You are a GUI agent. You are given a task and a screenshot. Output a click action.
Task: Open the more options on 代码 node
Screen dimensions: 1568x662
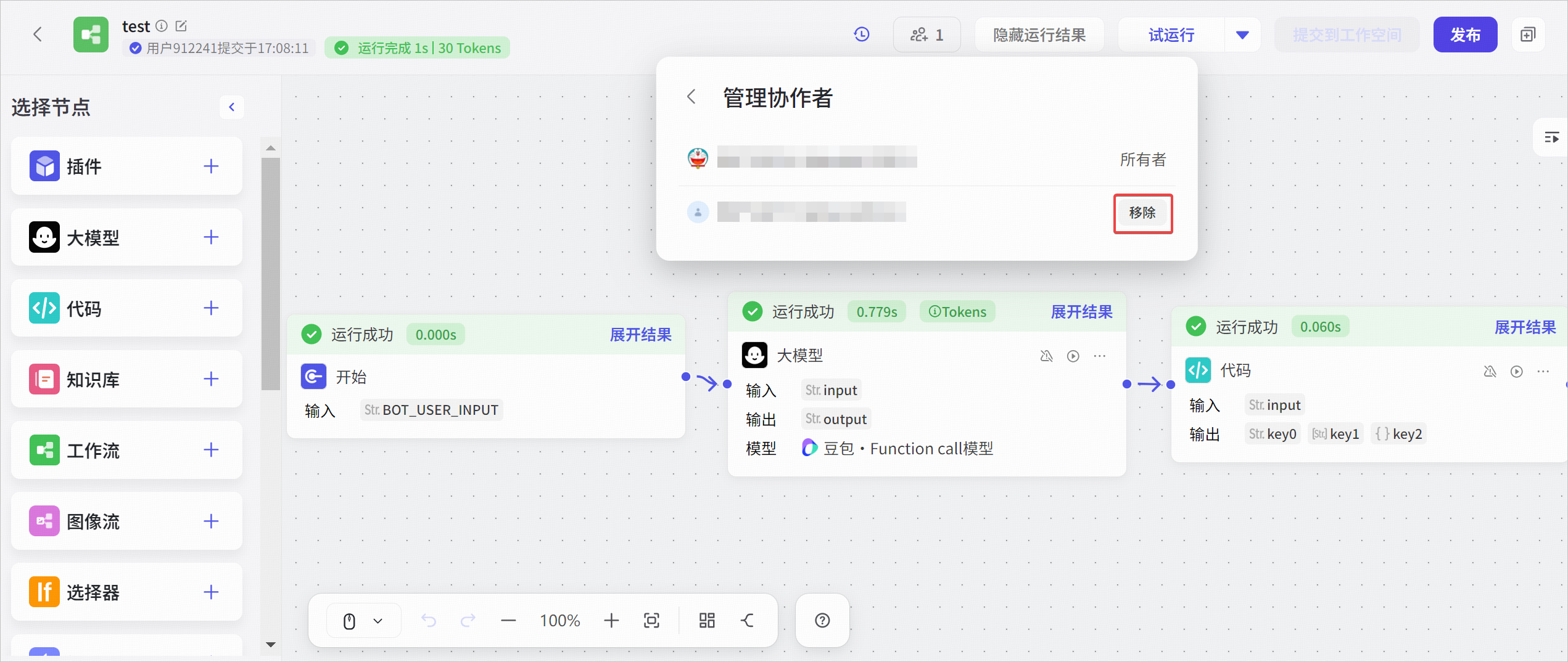coord(1543,371)
